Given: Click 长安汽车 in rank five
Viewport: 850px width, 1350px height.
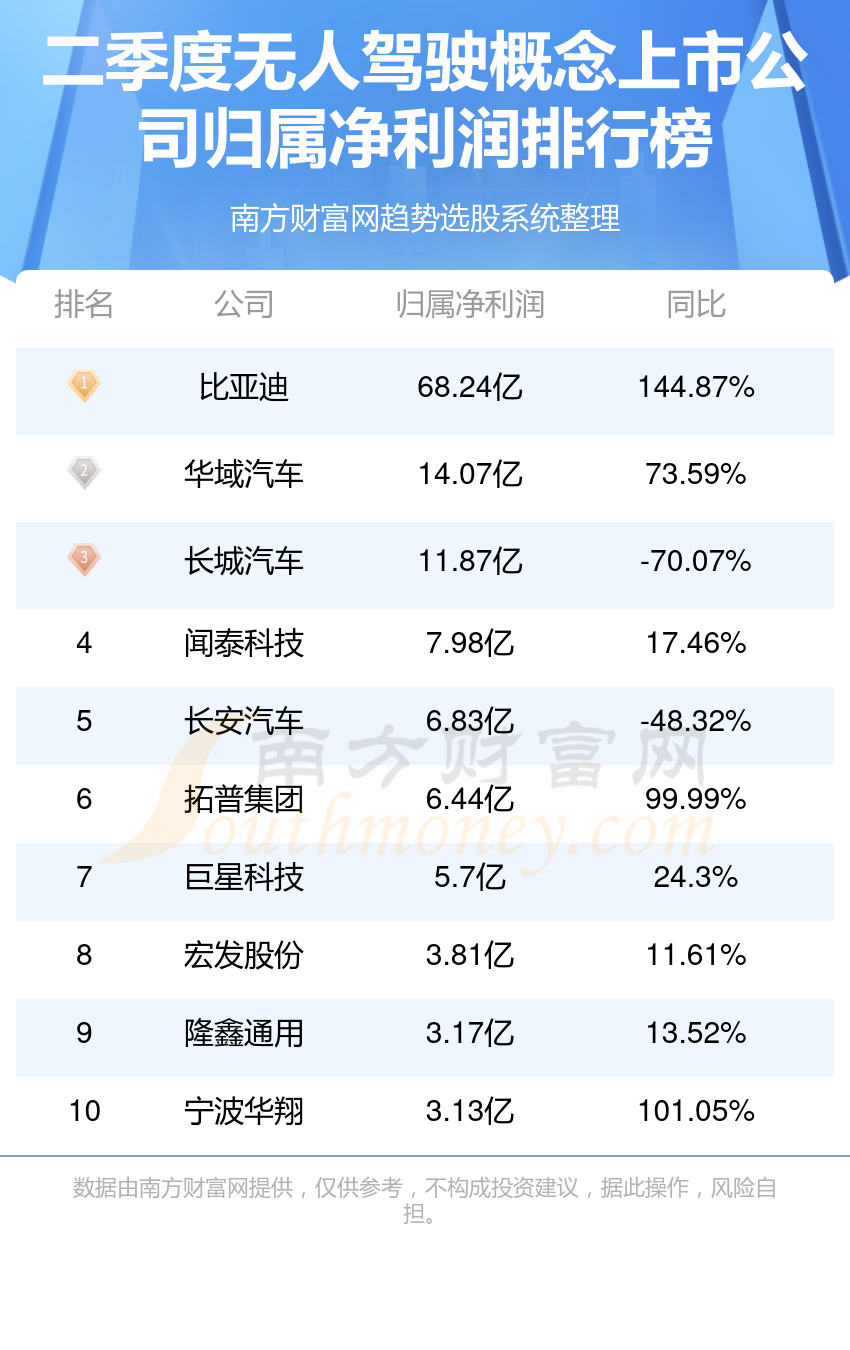Looking at the screenshot, I should coord(244,721).
